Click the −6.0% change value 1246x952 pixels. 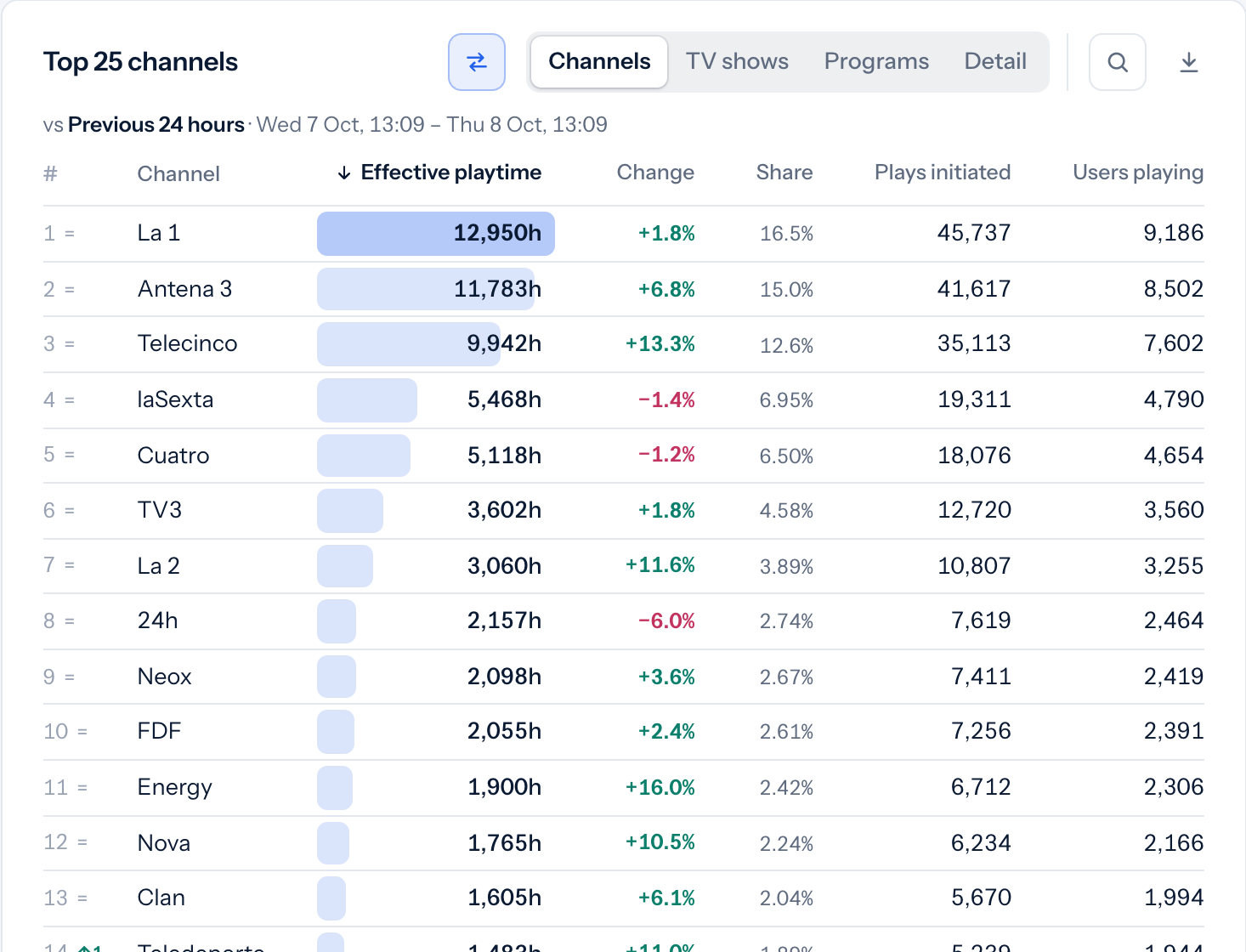(666, 621)
